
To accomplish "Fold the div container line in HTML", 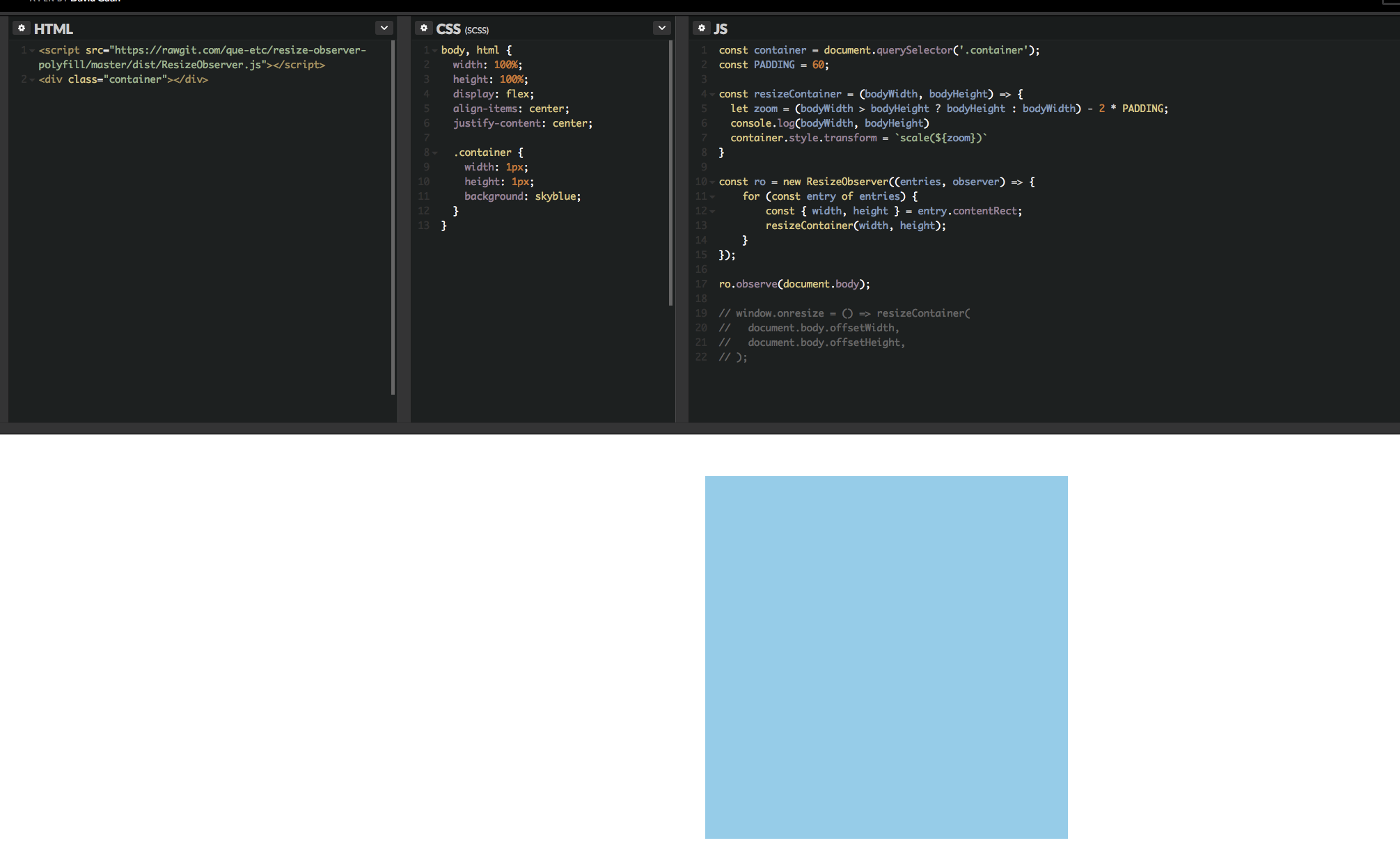I will tap(32, 80).
